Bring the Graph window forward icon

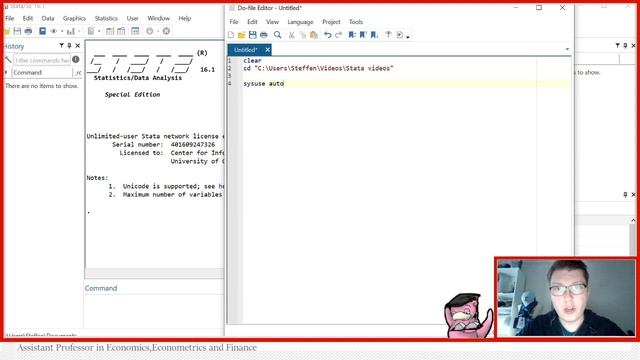[71, 31]
